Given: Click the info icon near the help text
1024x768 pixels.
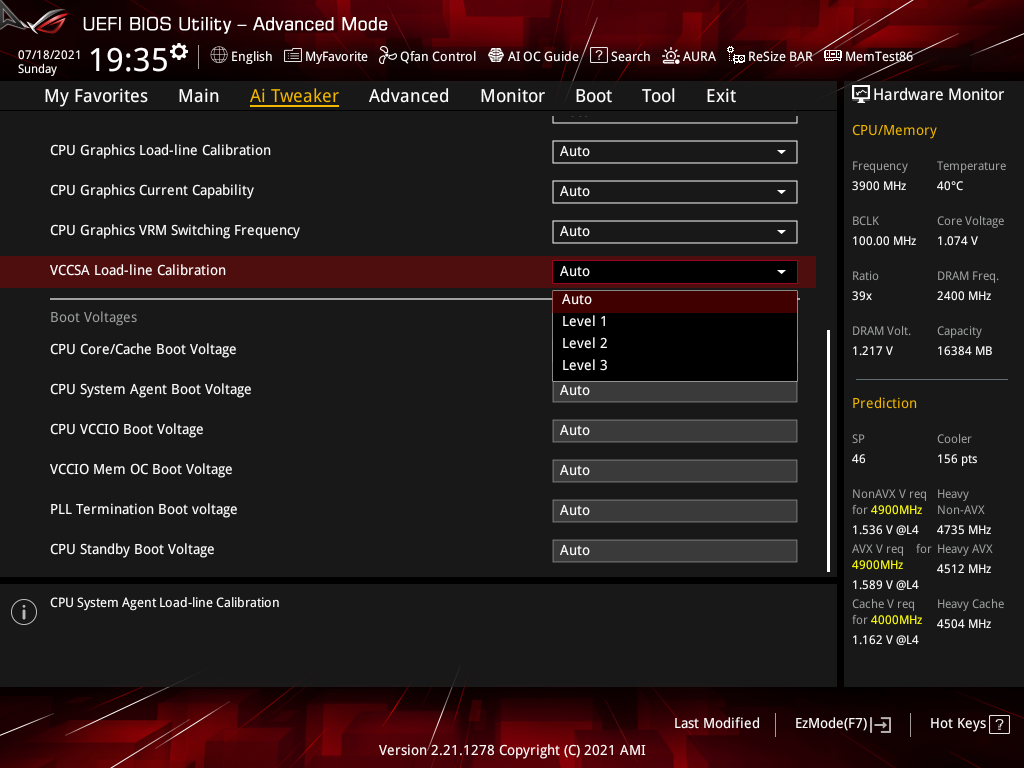Looking at the screenshot, I should [x=23, y=611].
